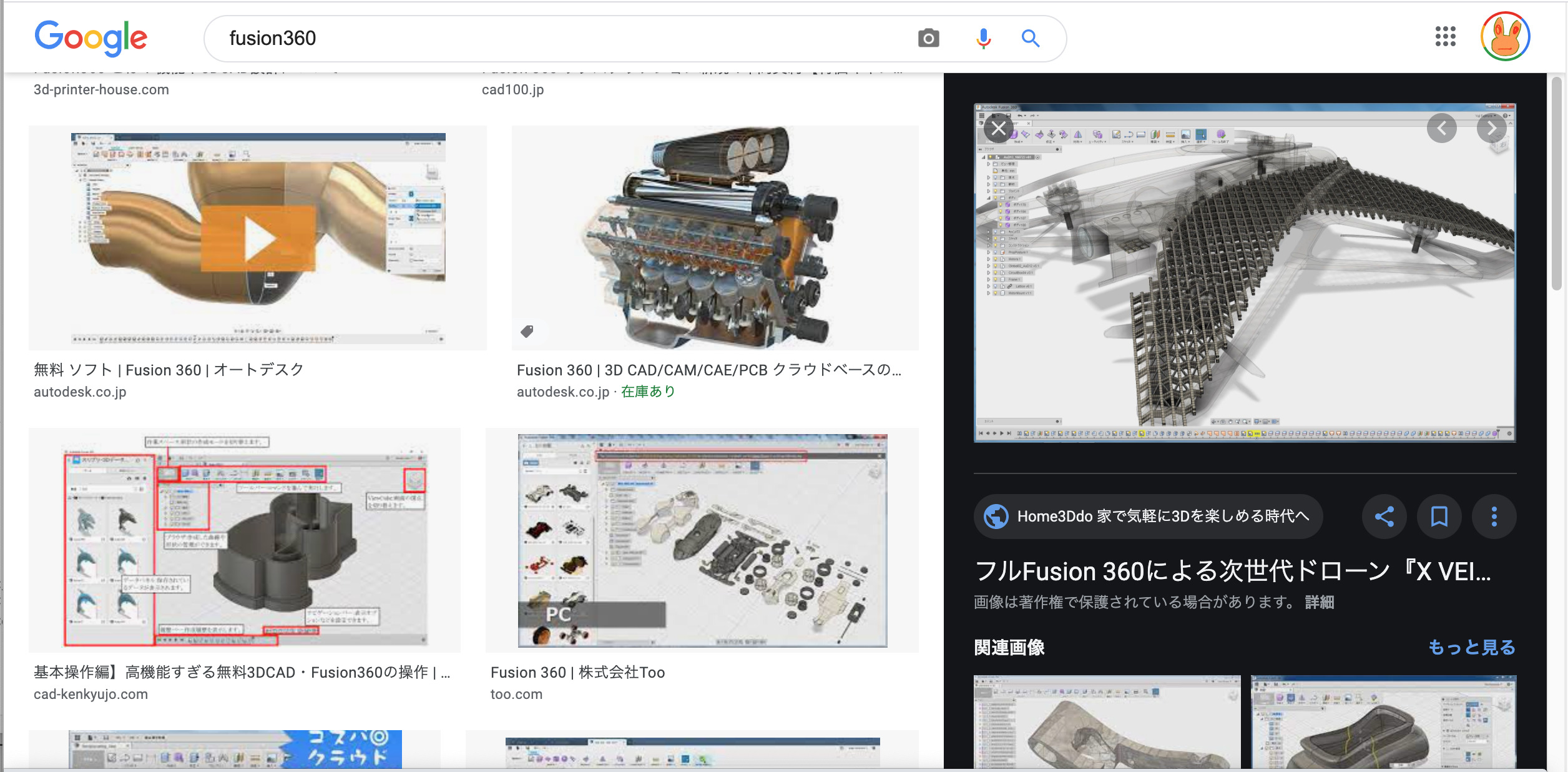The width and height of the screenshot is (1568, 772).
Task: Click the cad100.jp source text
Action: [512, 89]
